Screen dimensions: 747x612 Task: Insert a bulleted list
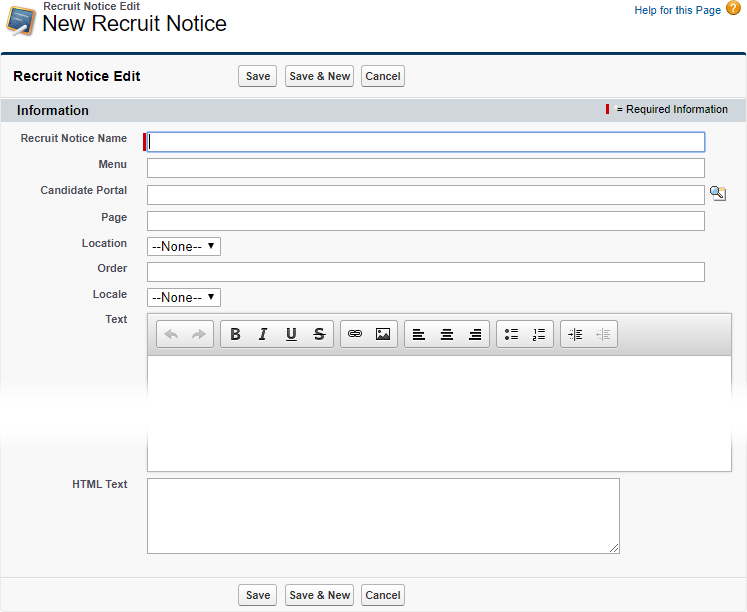511,334
